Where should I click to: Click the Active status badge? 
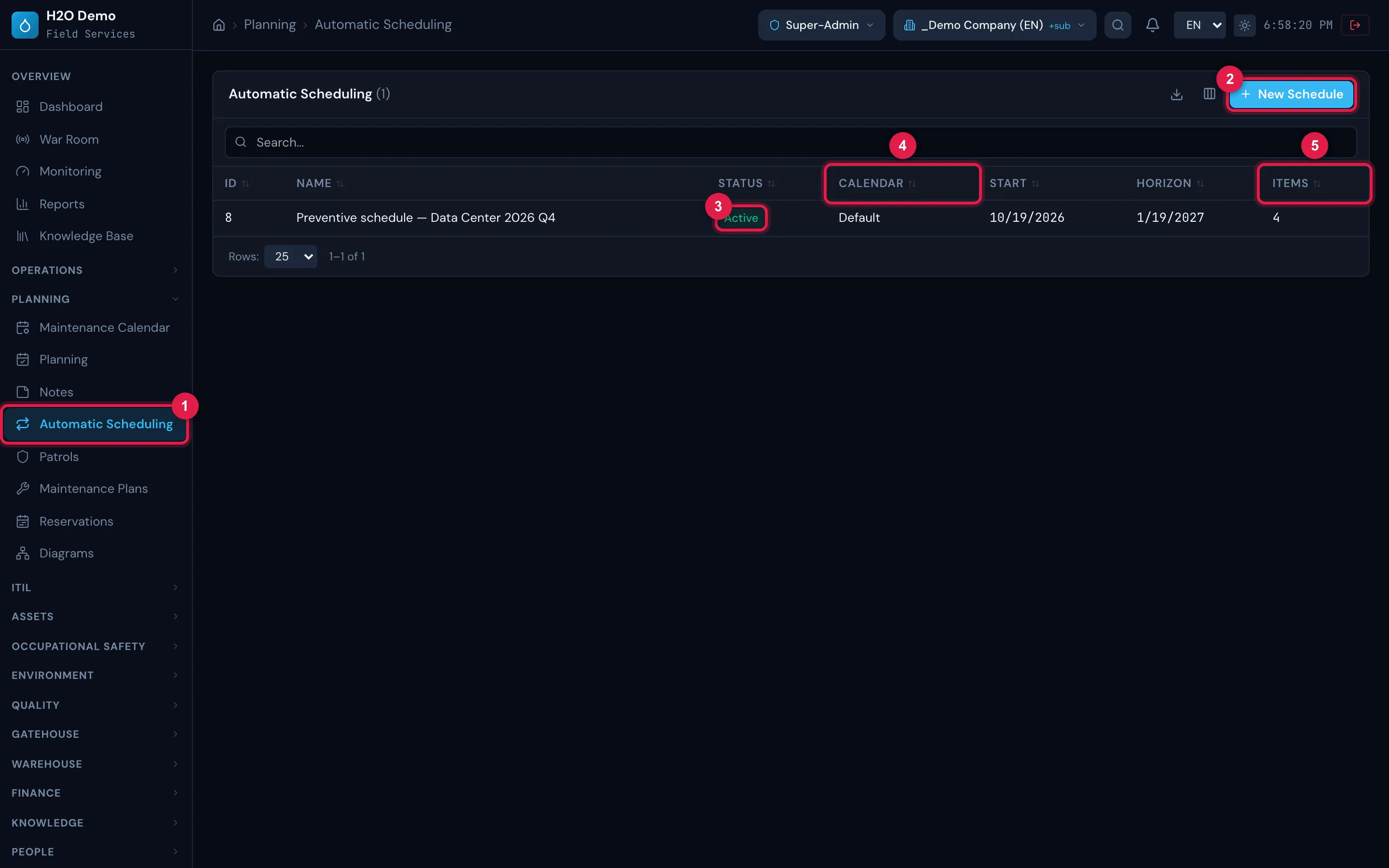point(740,218)
